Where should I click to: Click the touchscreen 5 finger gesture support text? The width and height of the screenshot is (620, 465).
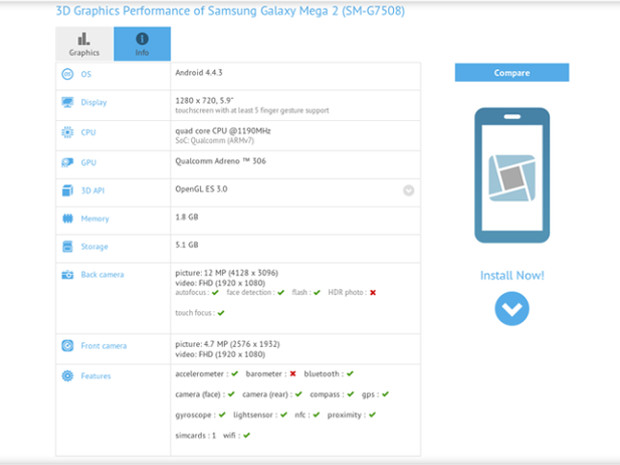pyautogui.click(x=252, y=111)
